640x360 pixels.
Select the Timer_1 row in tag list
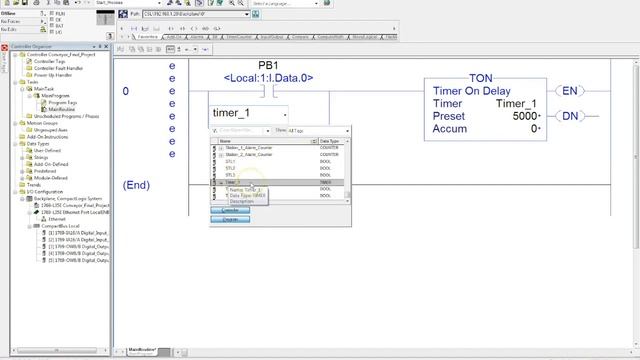click(277, 182)
